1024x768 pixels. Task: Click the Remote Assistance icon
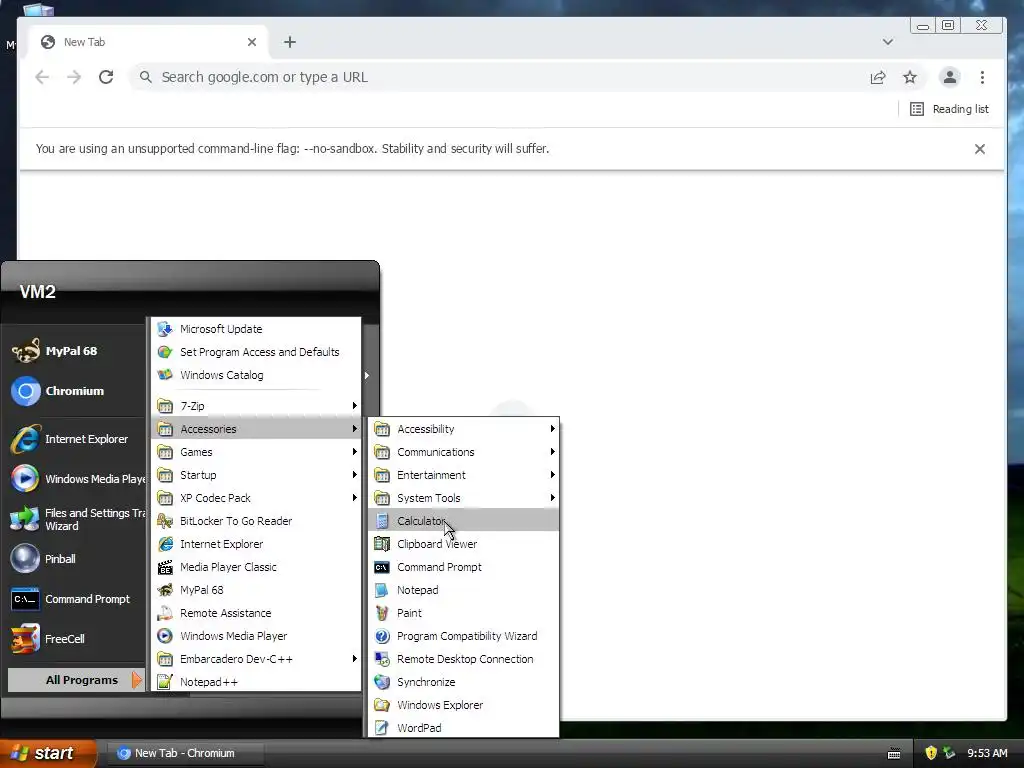[x=165, y=613]
